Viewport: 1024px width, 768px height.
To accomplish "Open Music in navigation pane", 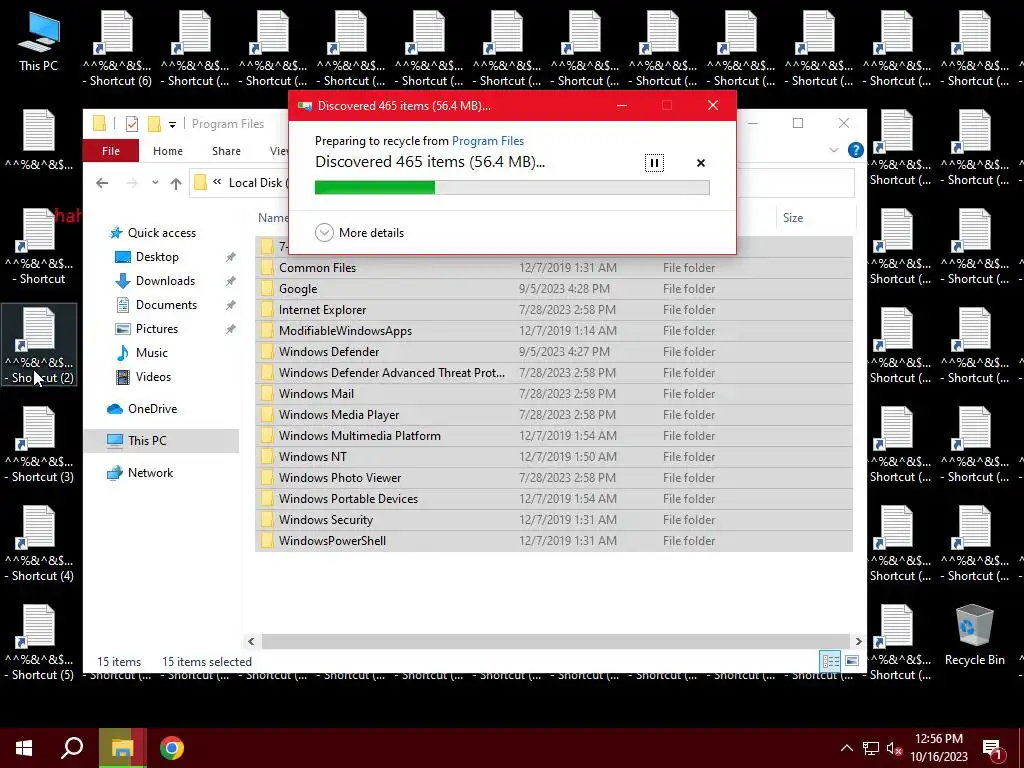I will click(x=152, y=353).
